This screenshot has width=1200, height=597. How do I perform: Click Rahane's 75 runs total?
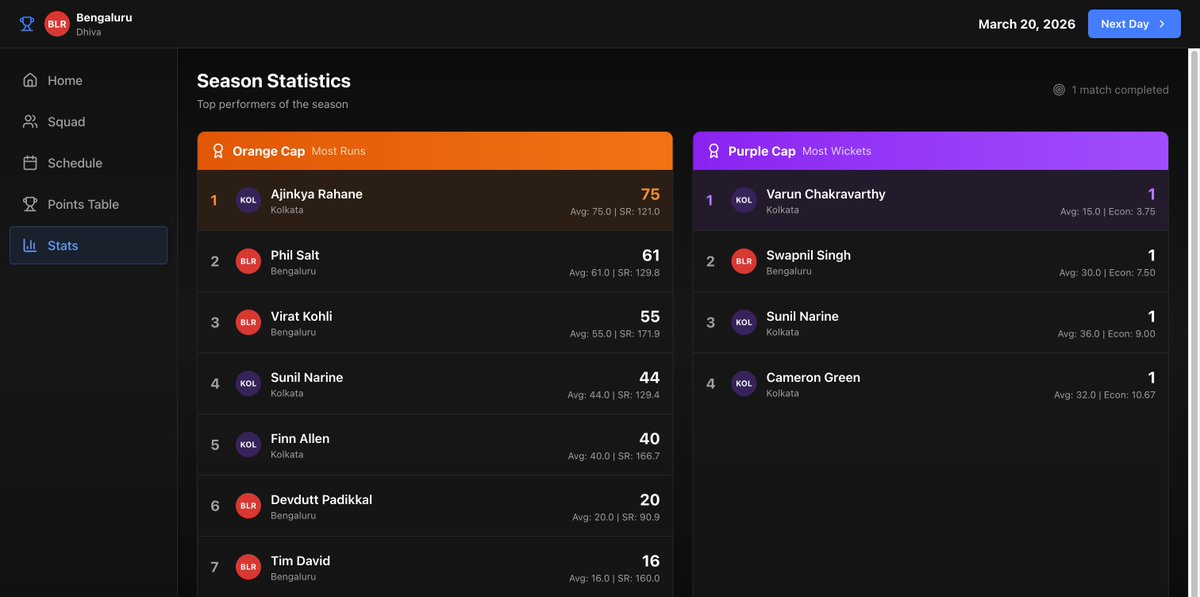[x=650, y=195]
